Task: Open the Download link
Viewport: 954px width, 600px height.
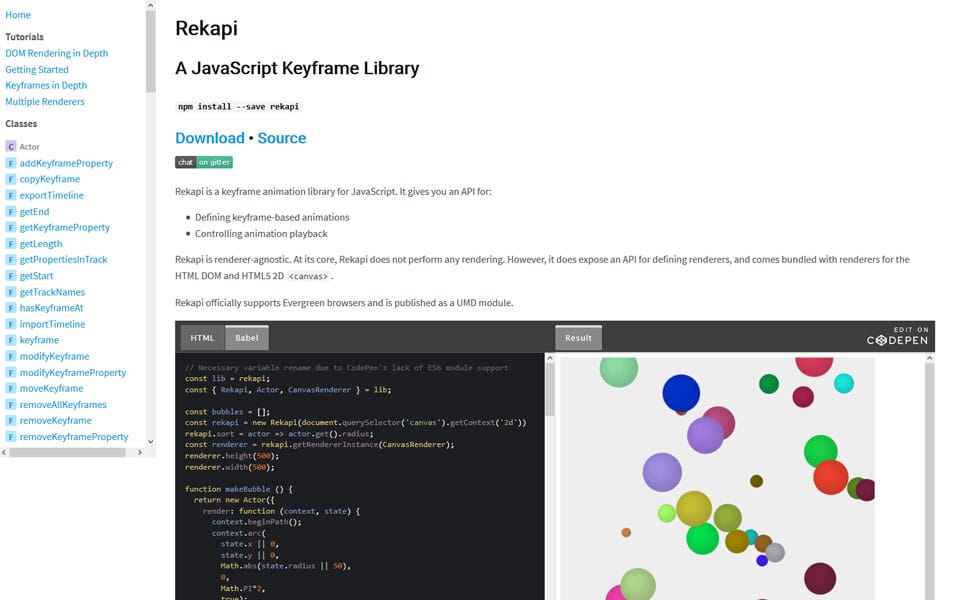Action: pos(210,138)
